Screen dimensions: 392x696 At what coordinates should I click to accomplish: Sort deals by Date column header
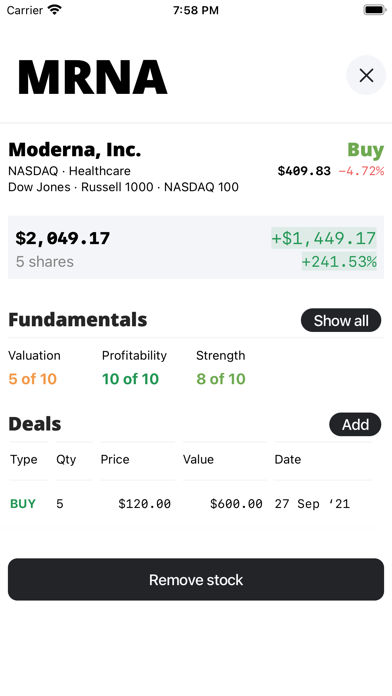tap(288, 459)
